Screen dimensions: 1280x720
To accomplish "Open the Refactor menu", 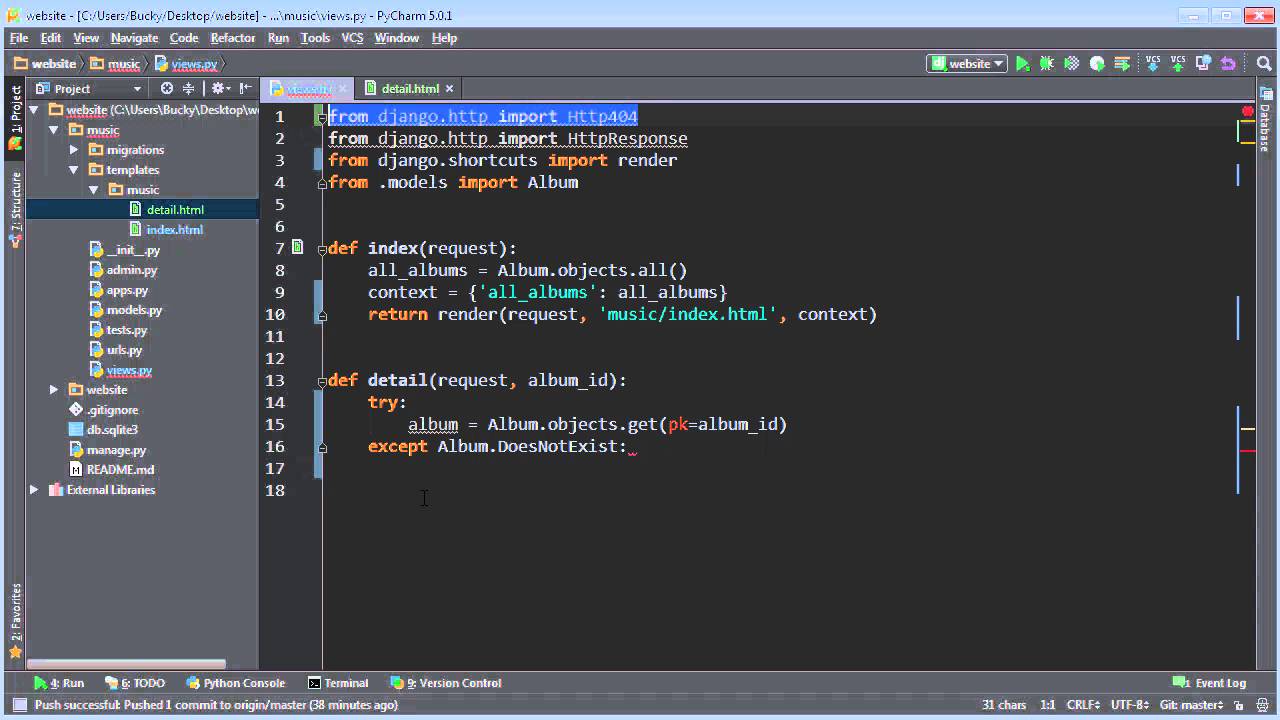I will 233,38.
